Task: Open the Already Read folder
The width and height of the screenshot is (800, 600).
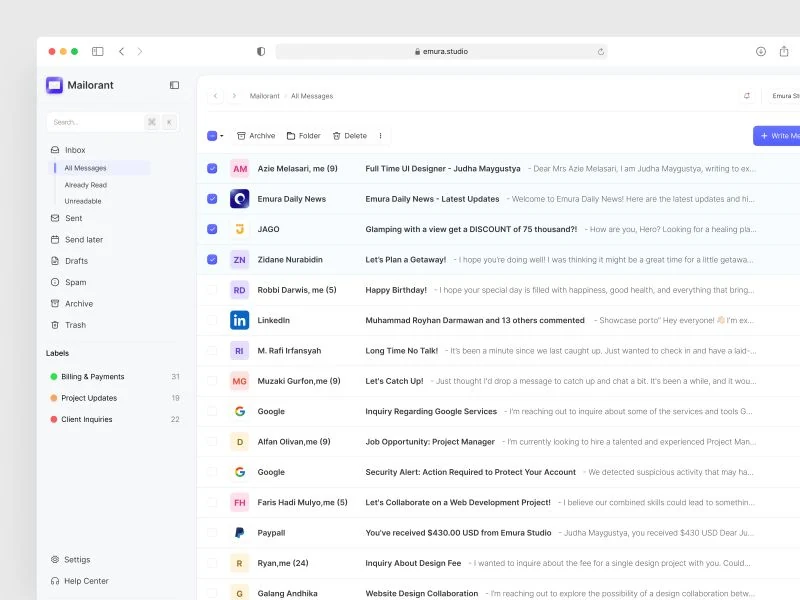Action: click(x=86, y=185)
